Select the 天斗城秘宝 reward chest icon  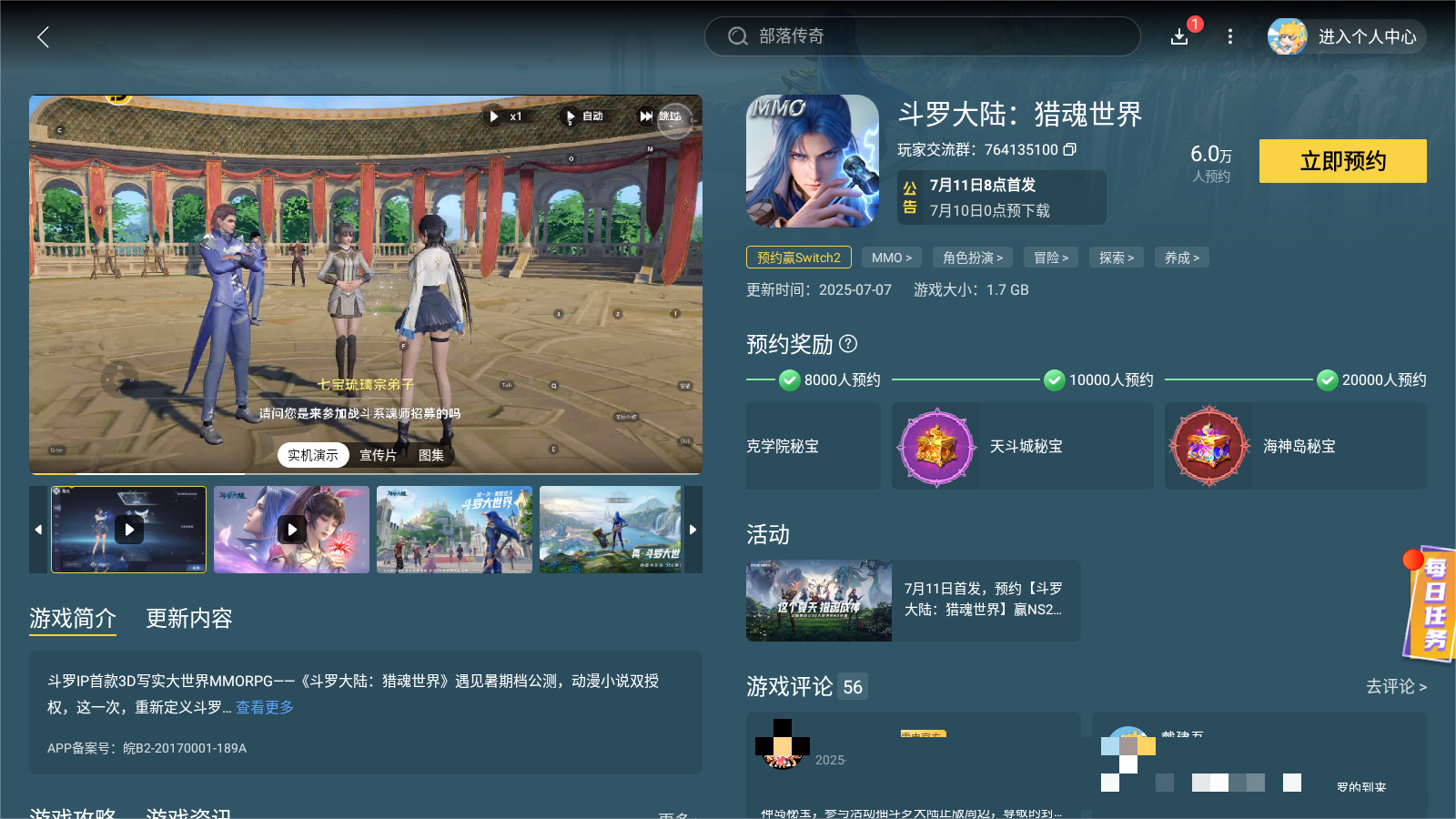(936, 446)
